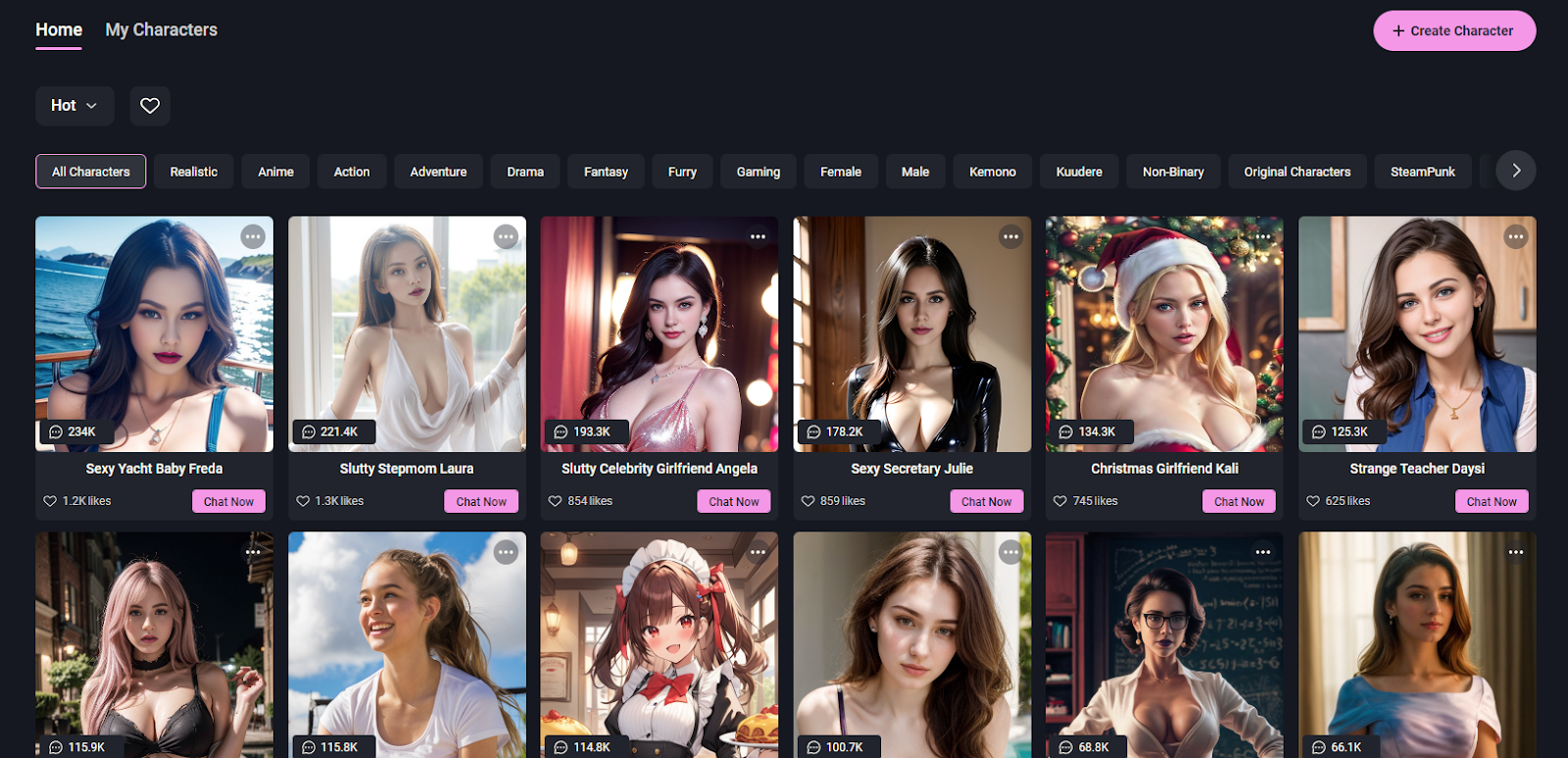This screenshot has width=1568, height=758.
Task: Click the Slutty Stepmom Laura name
Action: 407,469
